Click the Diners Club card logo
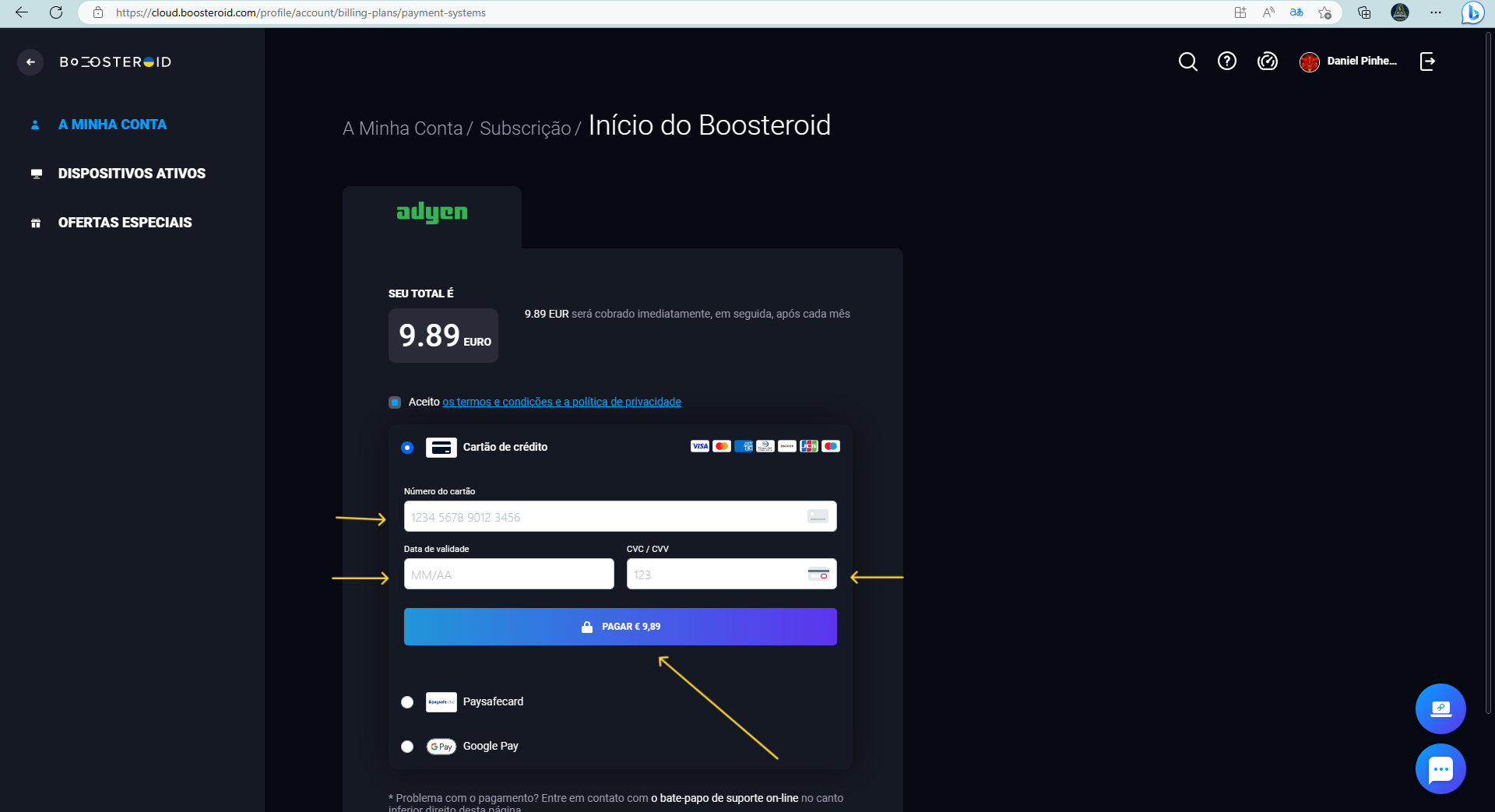The height and width of the screenshot is (812, 1495). (765, 446)
